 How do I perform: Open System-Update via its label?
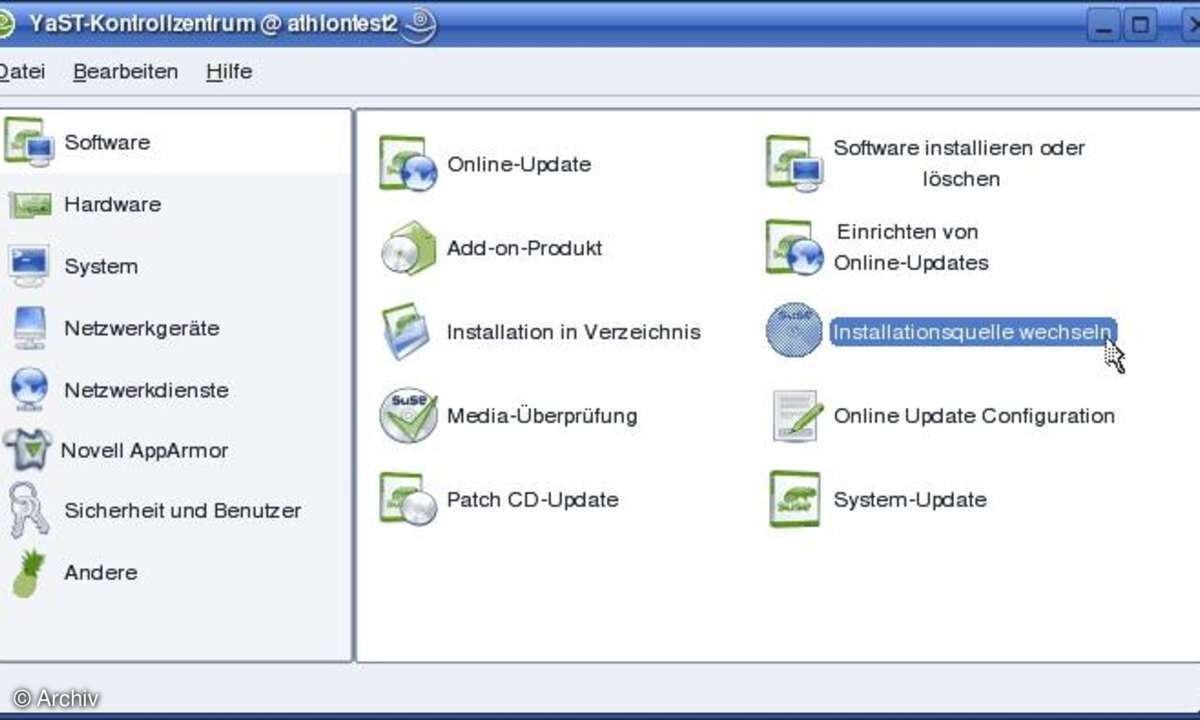coord(910,499)
